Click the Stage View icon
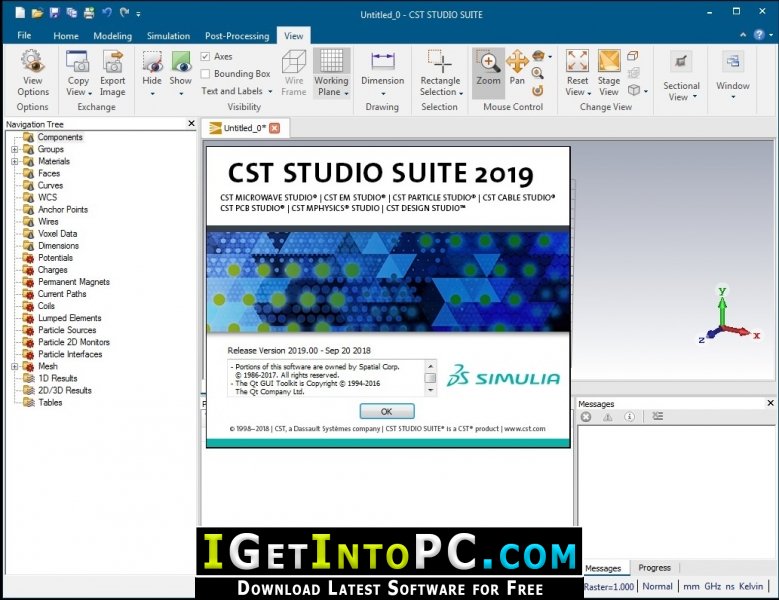This screenshot has width=779, height=600. click(609, 62)
